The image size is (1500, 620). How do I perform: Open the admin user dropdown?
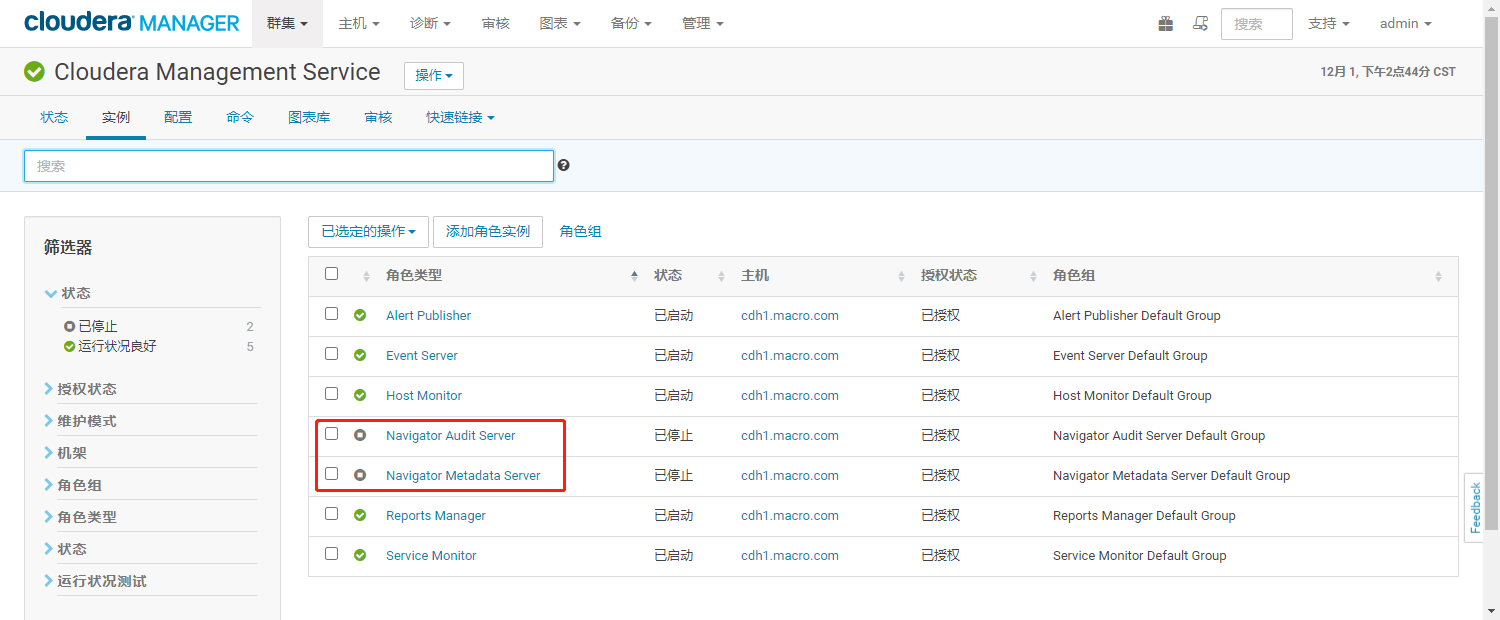(1406, 23)
